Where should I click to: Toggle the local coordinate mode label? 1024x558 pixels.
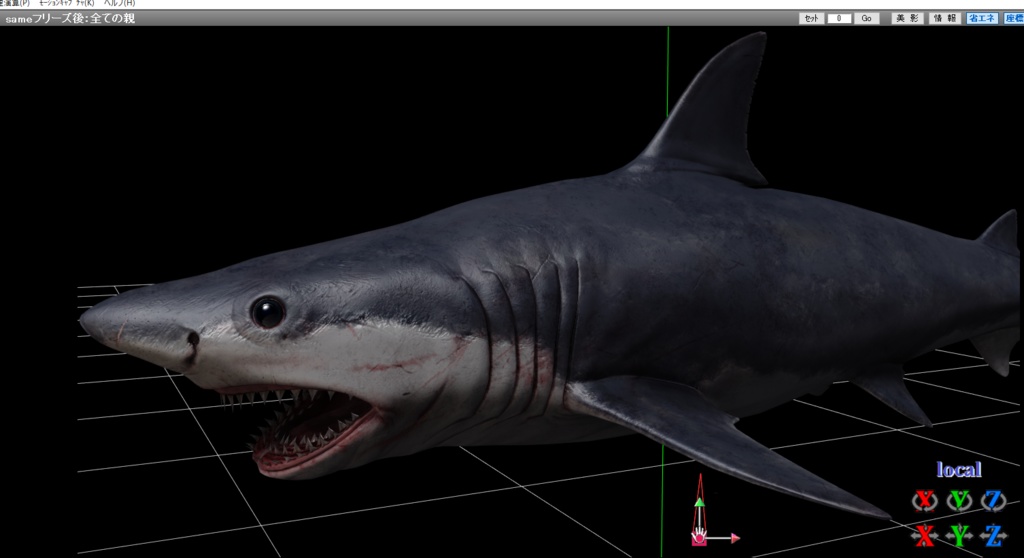coord(959,470)
